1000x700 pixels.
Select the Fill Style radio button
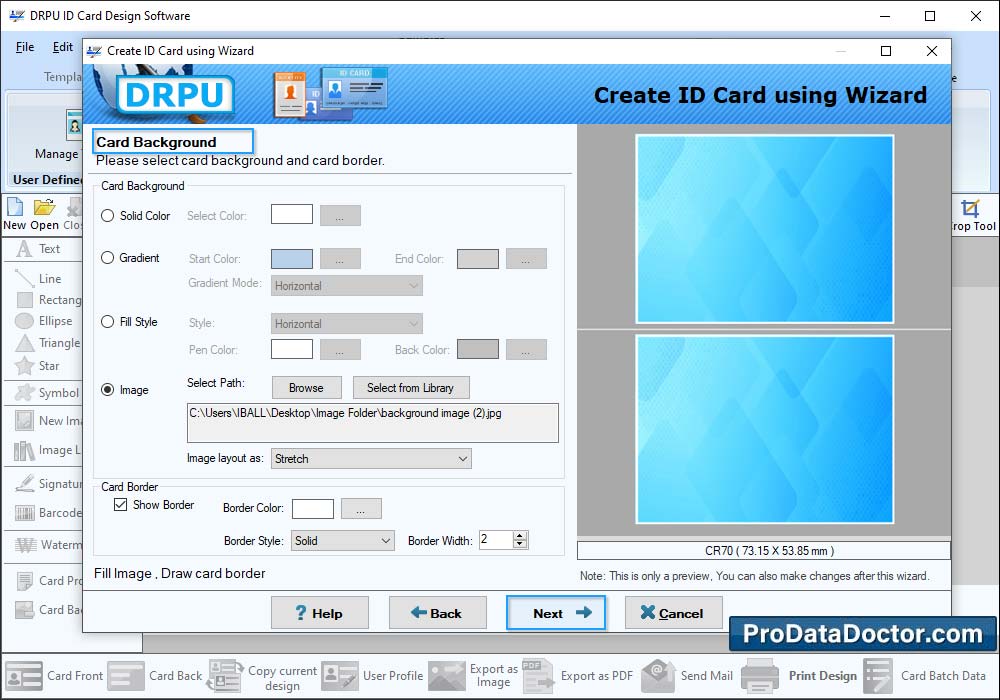[108, 322]
